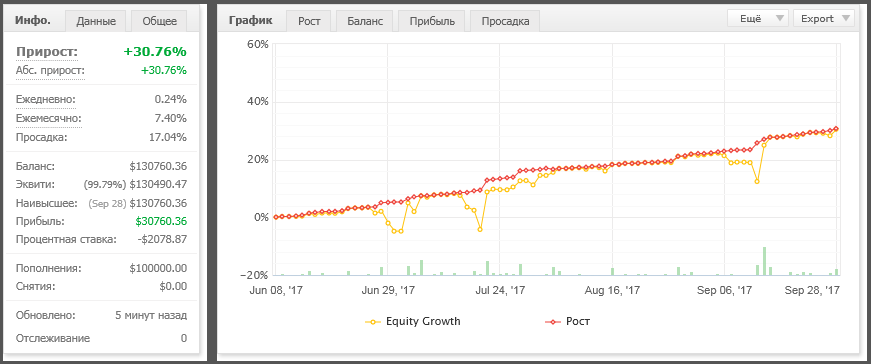
Task: Click the Эквити value $130490.47
Action: click(158, 185)
